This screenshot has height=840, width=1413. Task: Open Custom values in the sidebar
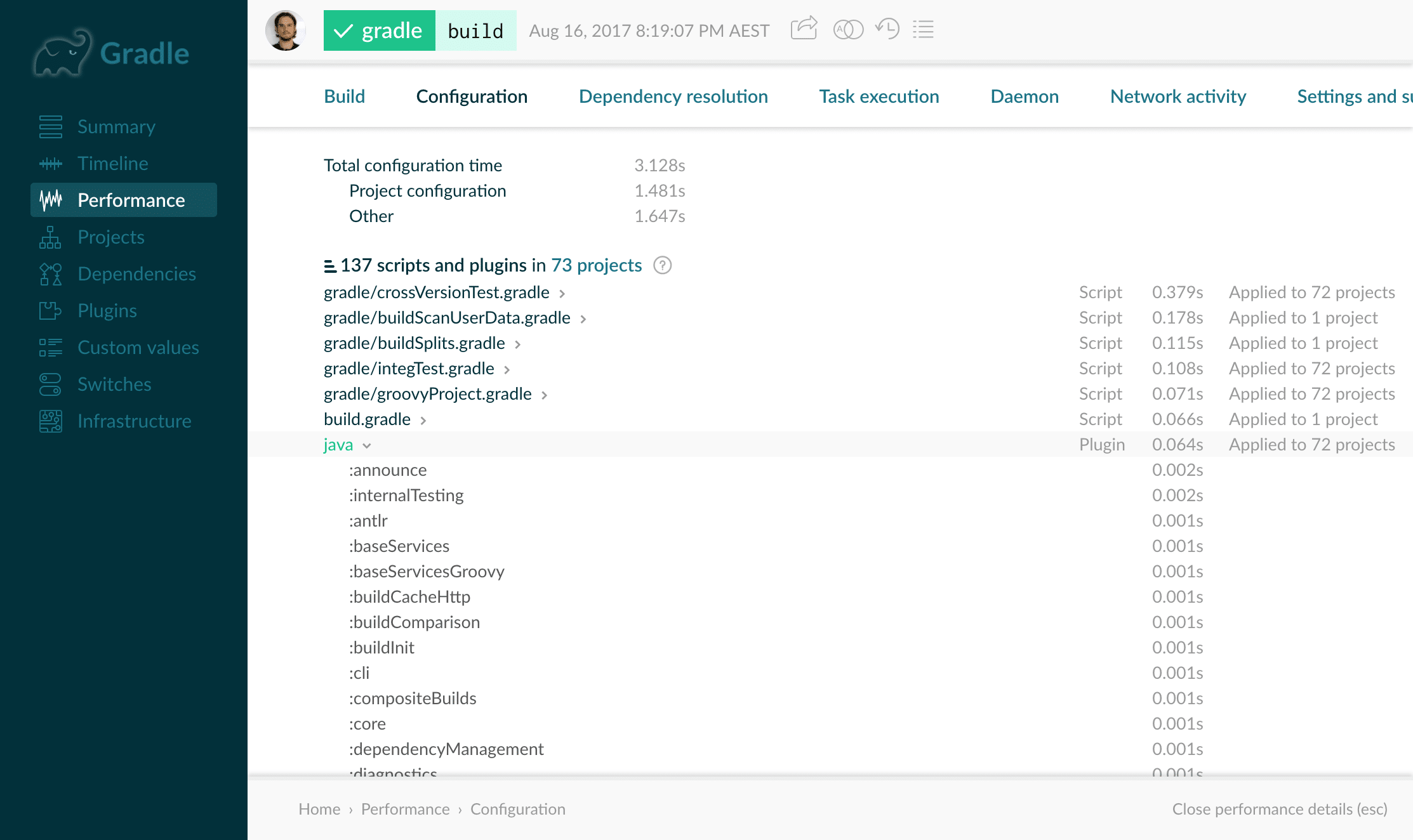(x=138, y=348)
